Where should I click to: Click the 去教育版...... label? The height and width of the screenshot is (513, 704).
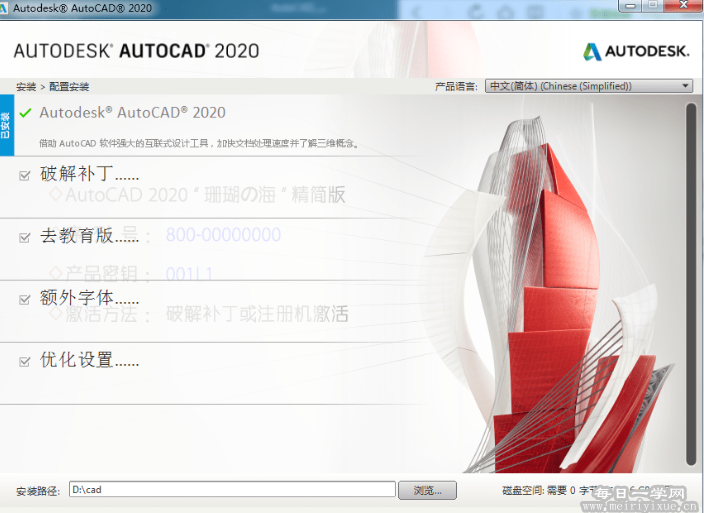point(89,236)
